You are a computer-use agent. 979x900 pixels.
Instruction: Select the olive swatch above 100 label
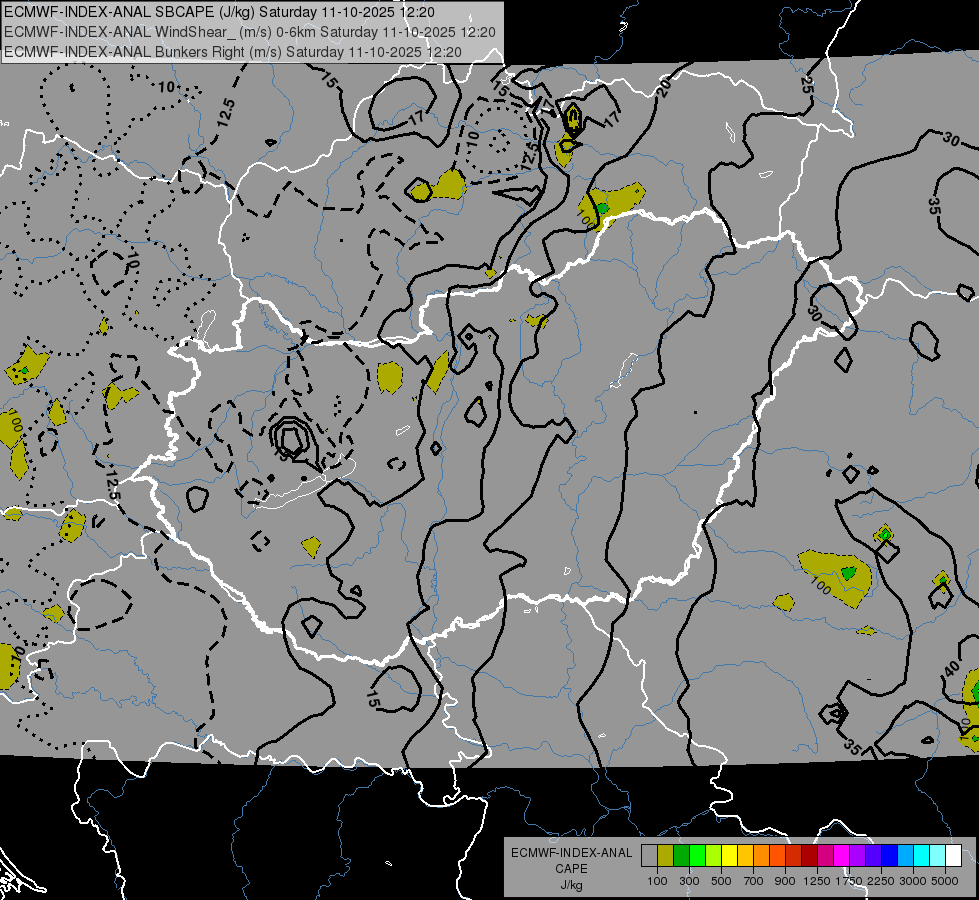(x=665, y=855)
